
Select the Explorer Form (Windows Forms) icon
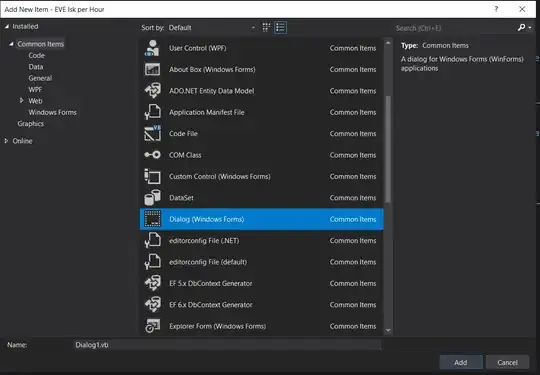point(152,326)
